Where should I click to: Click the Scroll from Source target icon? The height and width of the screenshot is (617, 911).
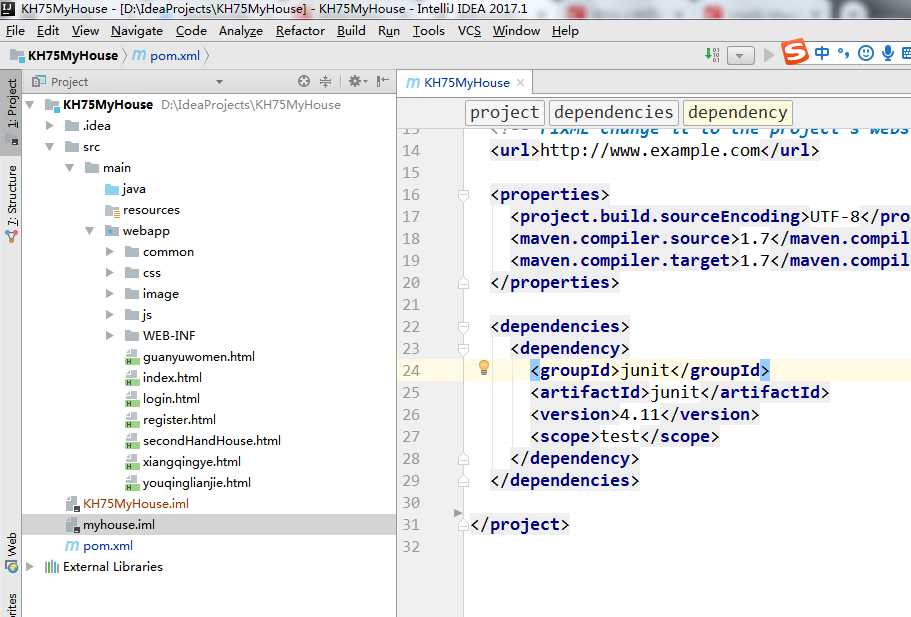304,81
